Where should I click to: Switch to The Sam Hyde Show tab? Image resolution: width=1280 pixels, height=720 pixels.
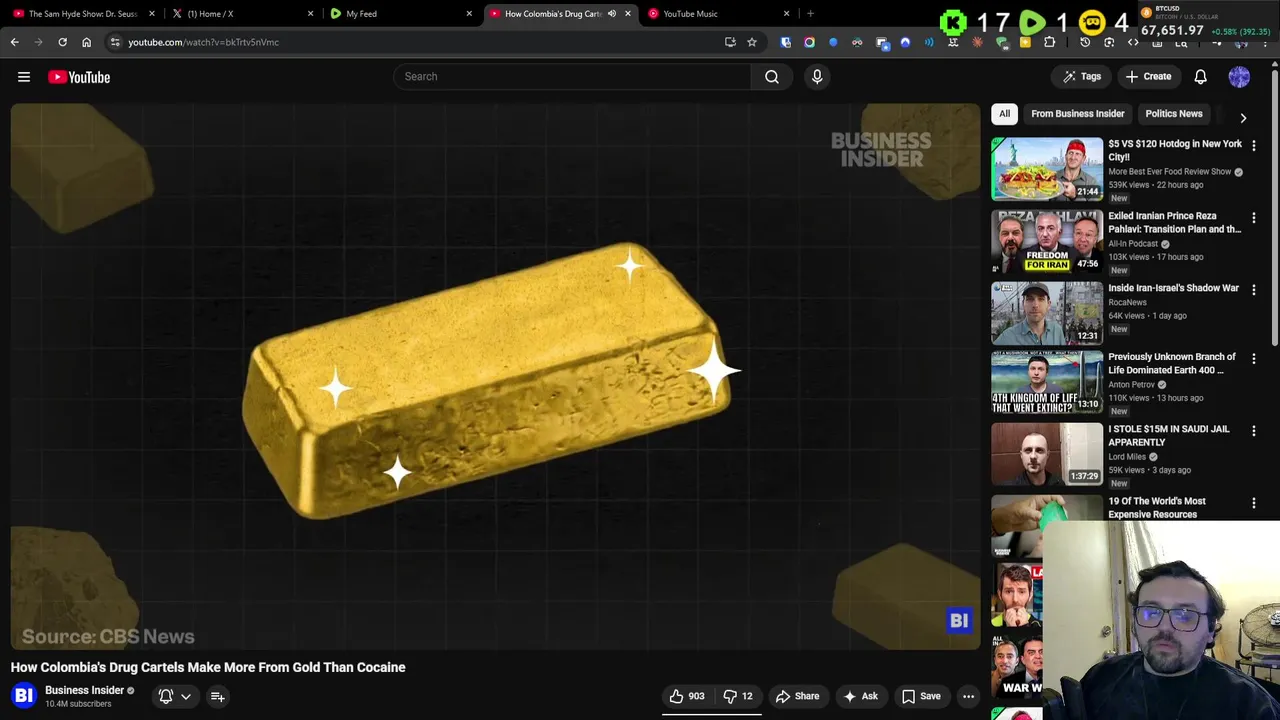click(x=82, y=14)
